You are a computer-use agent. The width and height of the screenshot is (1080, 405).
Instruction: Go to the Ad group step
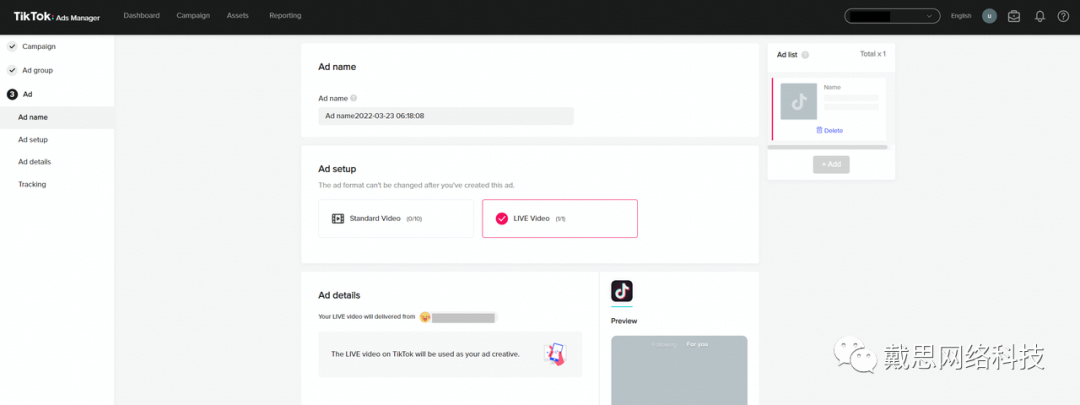[37, 70]
